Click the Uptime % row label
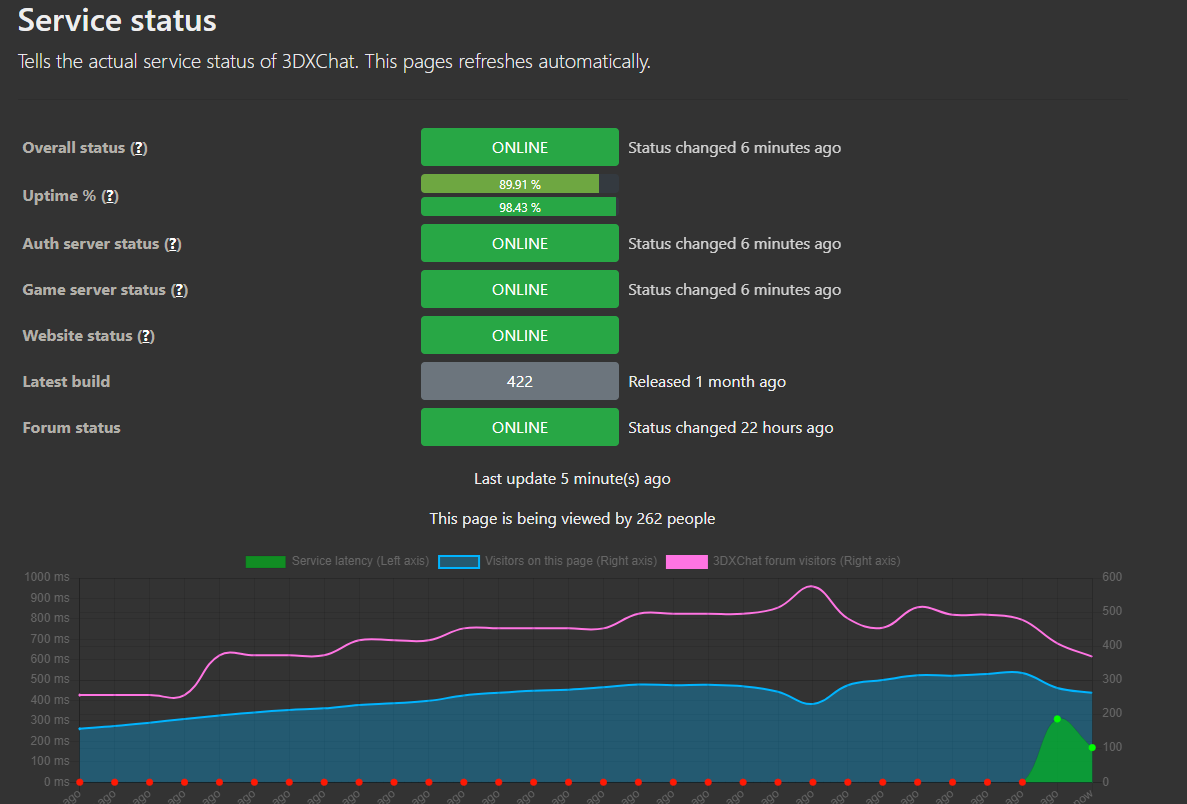Screen dimensions: 1187x804 click(x=59, y=195)
